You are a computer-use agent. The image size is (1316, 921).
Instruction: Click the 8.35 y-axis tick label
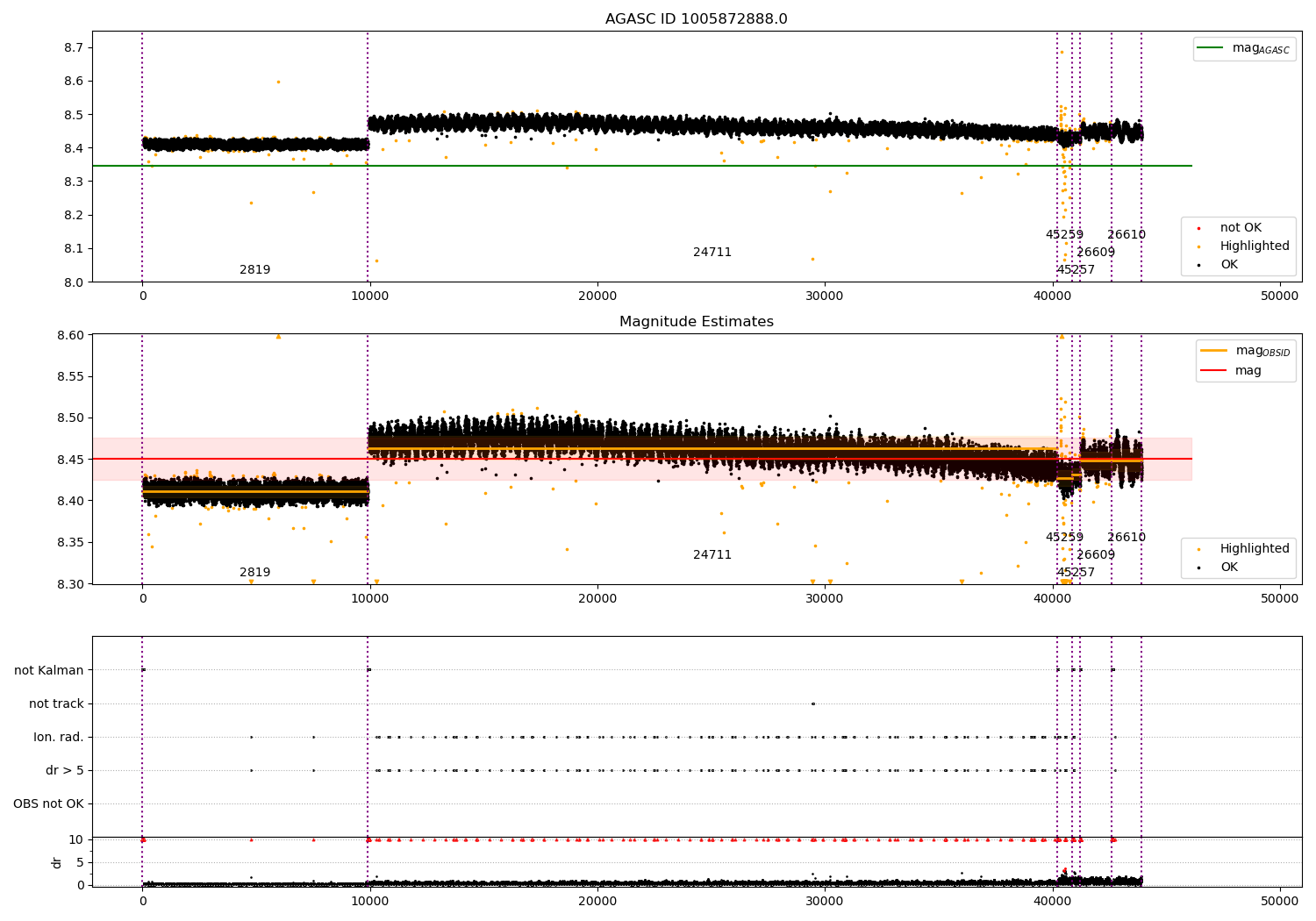point(72,542)
